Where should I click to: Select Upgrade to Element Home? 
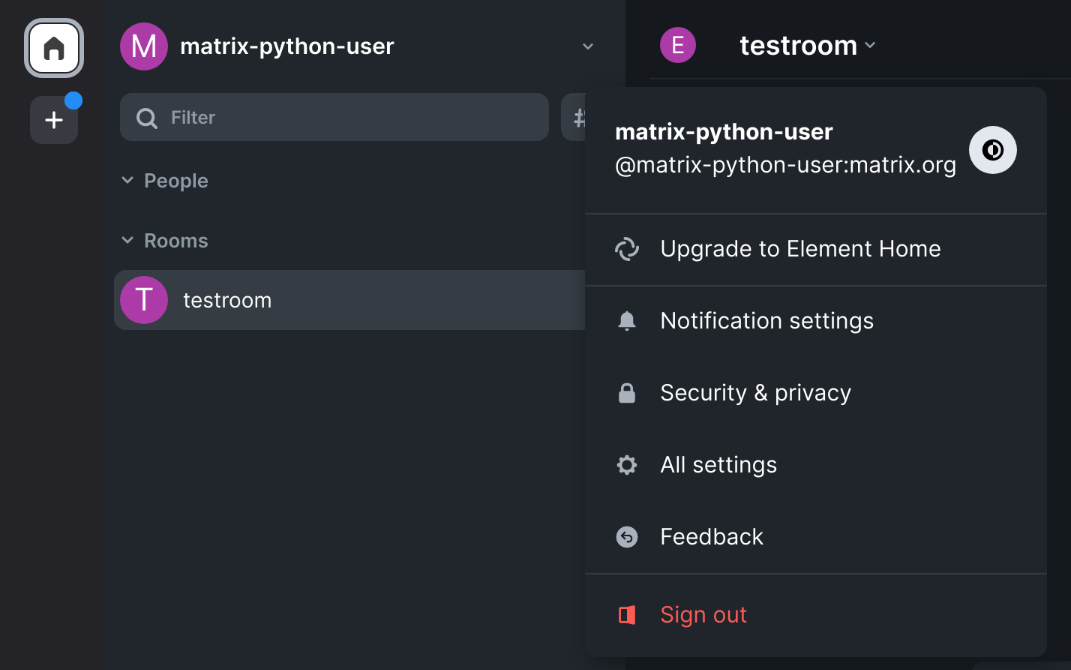coord(800,249)
